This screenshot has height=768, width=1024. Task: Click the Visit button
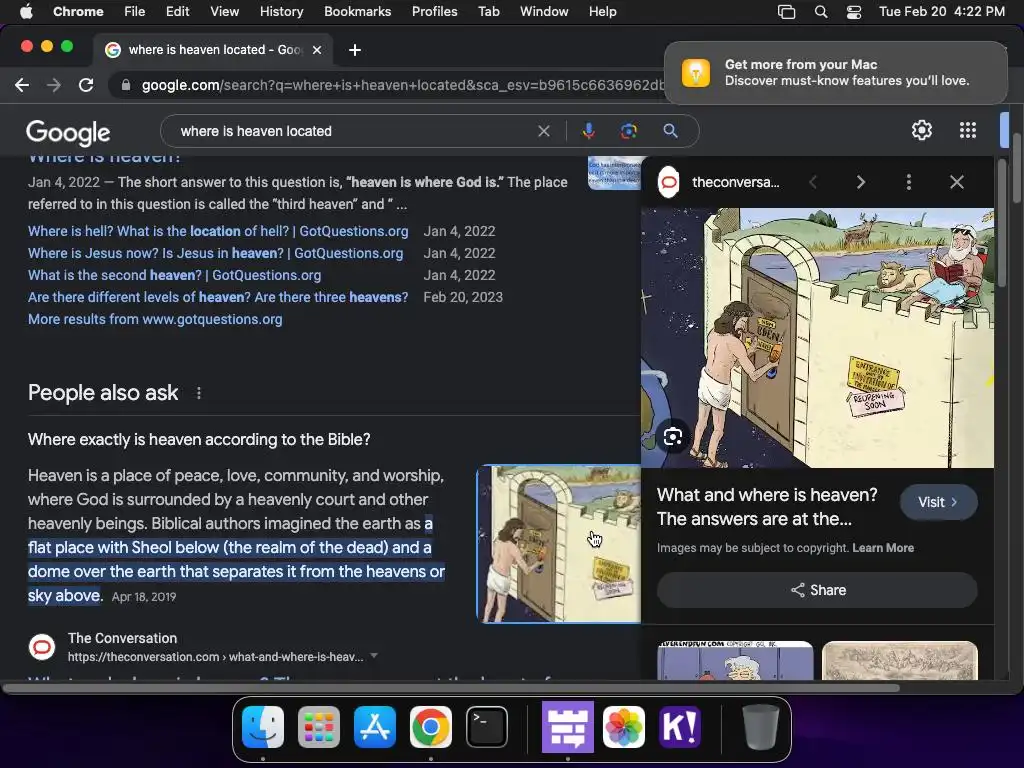[x=938, y=502]
